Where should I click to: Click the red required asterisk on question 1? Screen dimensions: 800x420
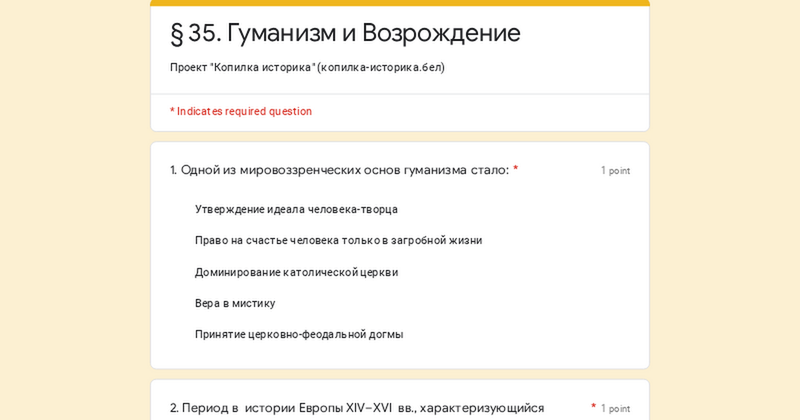516,169
